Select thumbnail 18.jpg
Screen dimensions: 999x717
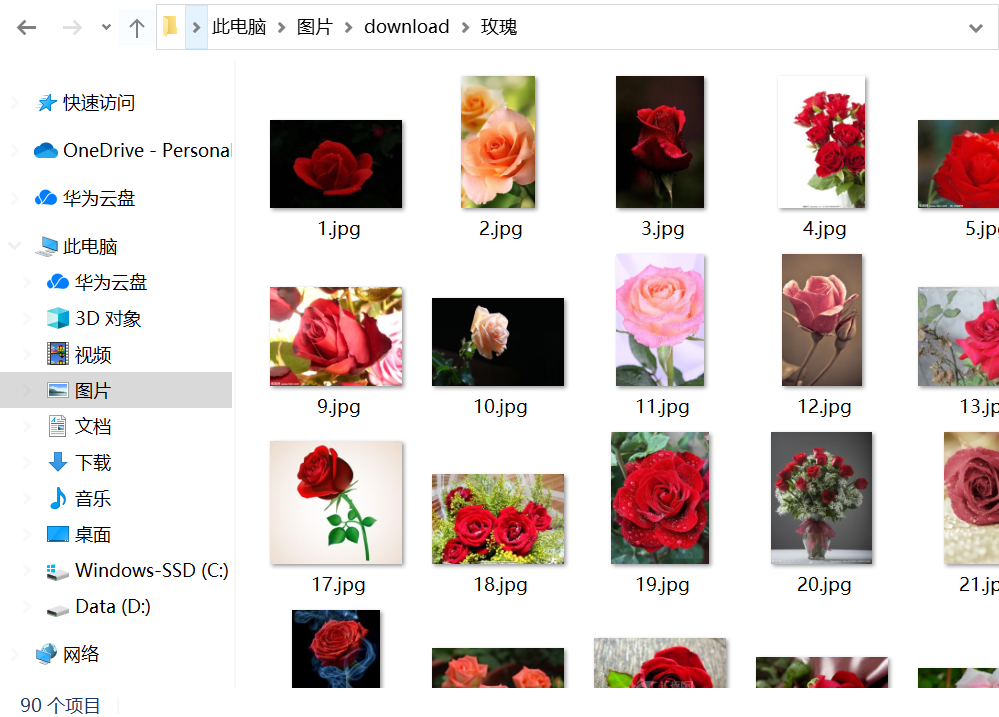click(x=498, y=519)
